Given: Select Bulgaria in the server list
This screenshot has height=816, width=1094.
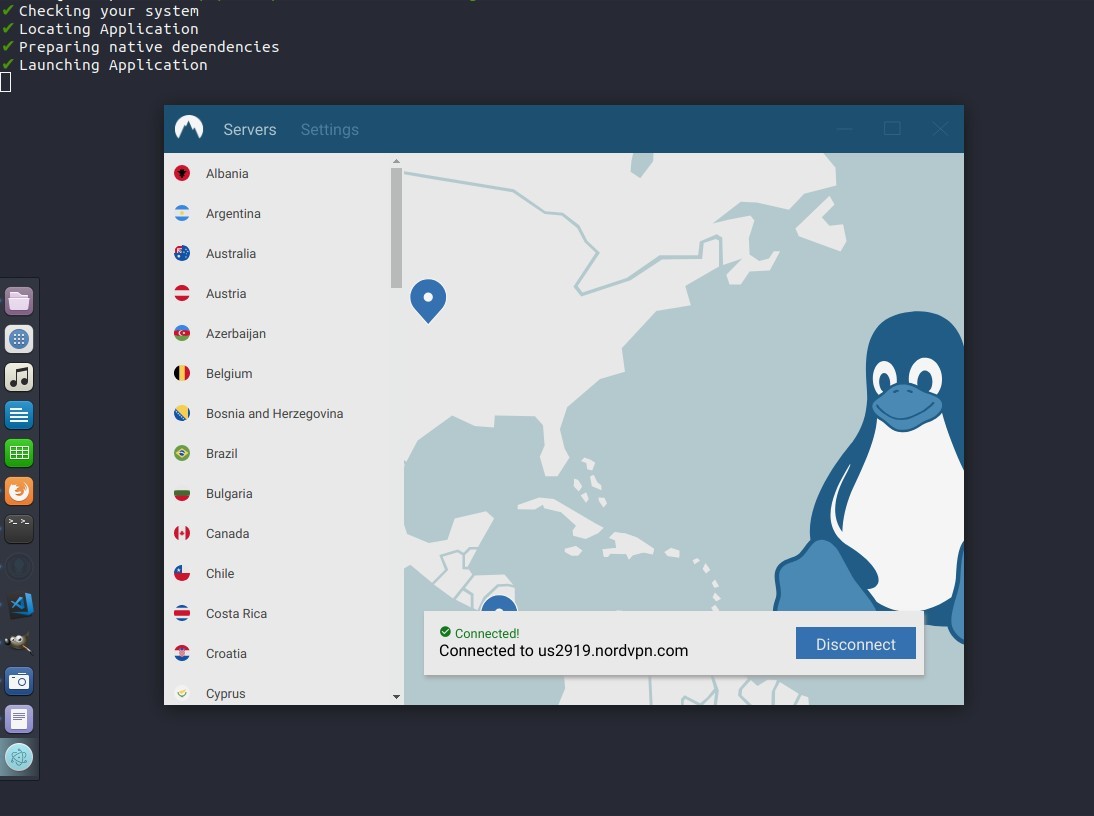Looking at the screenshot, I should pos(277,493).
